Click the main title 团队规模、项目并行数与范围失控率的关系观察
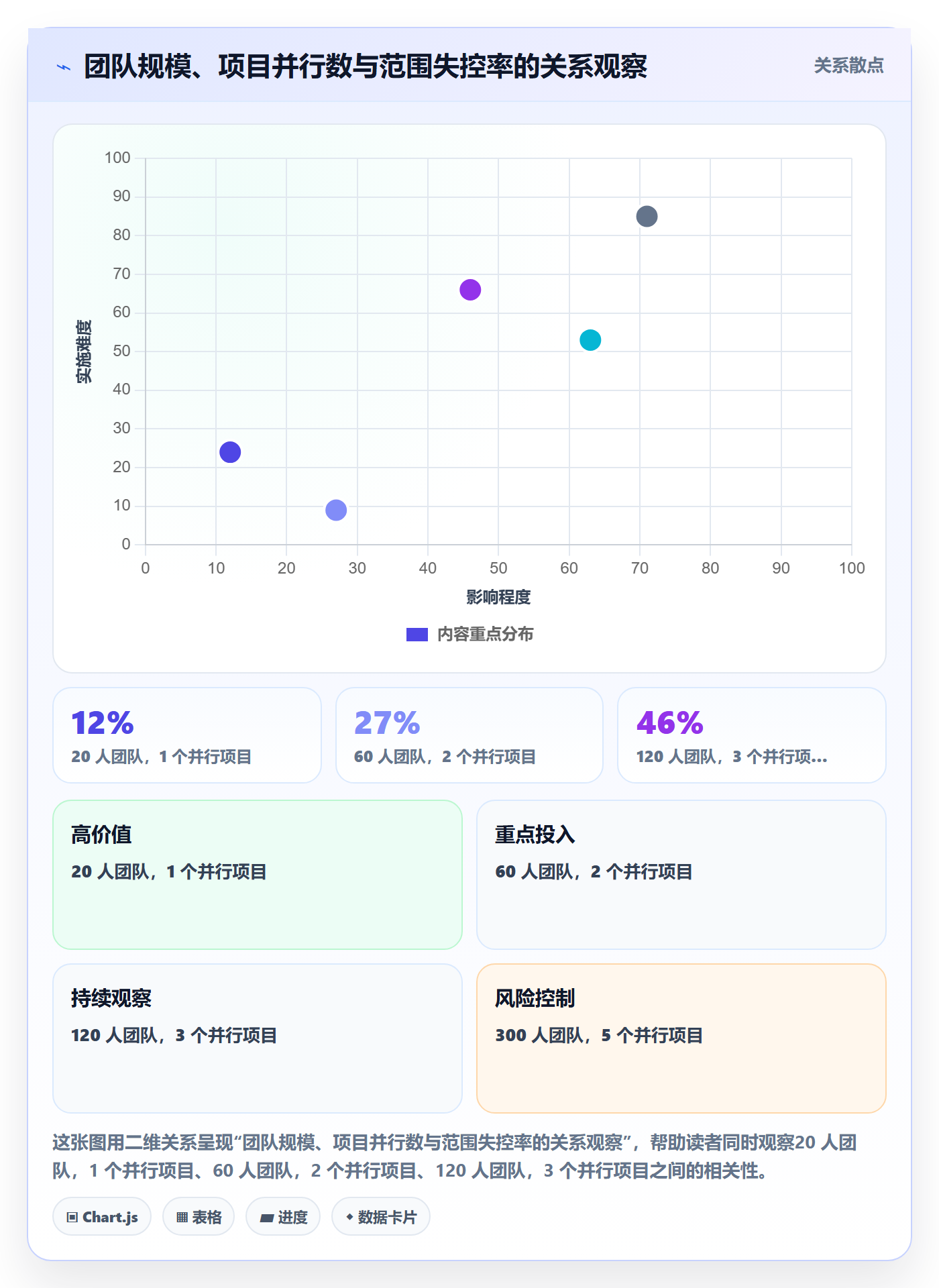Viewport: 939px width, 1288px height. pyautogui.click(x=366, y=66)
